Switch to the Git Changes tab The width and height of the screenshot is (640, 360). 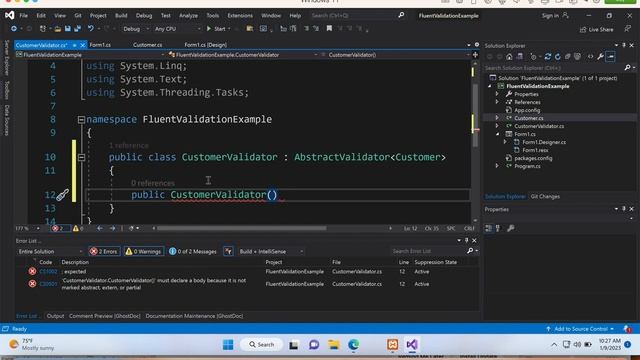[545, 197]
